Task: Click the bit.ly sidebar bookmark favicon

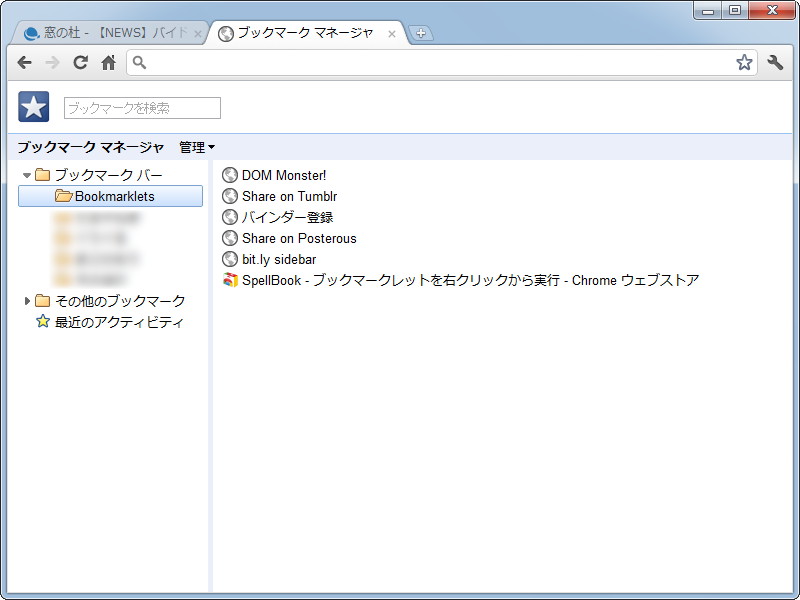Action: coord(231,259)
